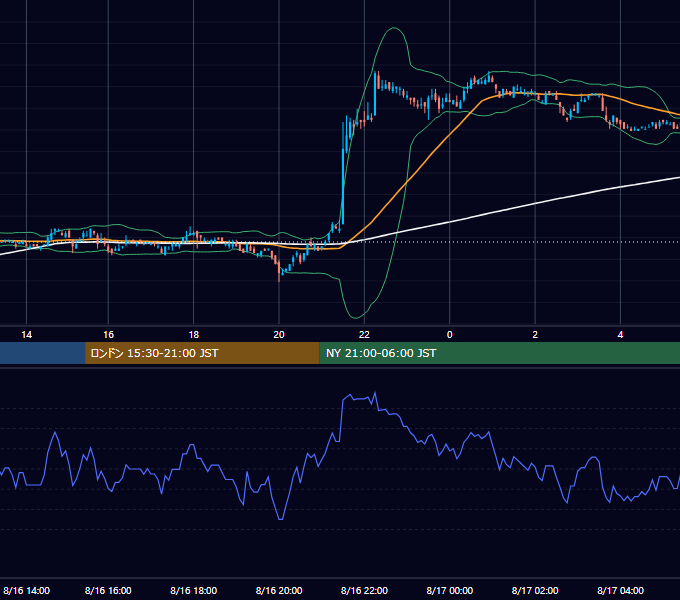Click the 14 hour axis label
Screen dimensions: 680x600
point(26,335)
